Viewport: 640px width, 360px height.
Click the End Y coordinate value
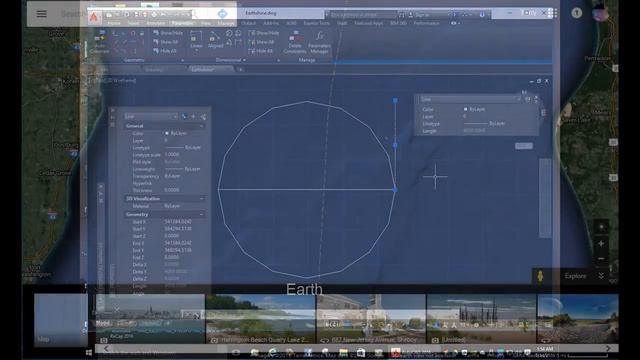coord(178,250)
